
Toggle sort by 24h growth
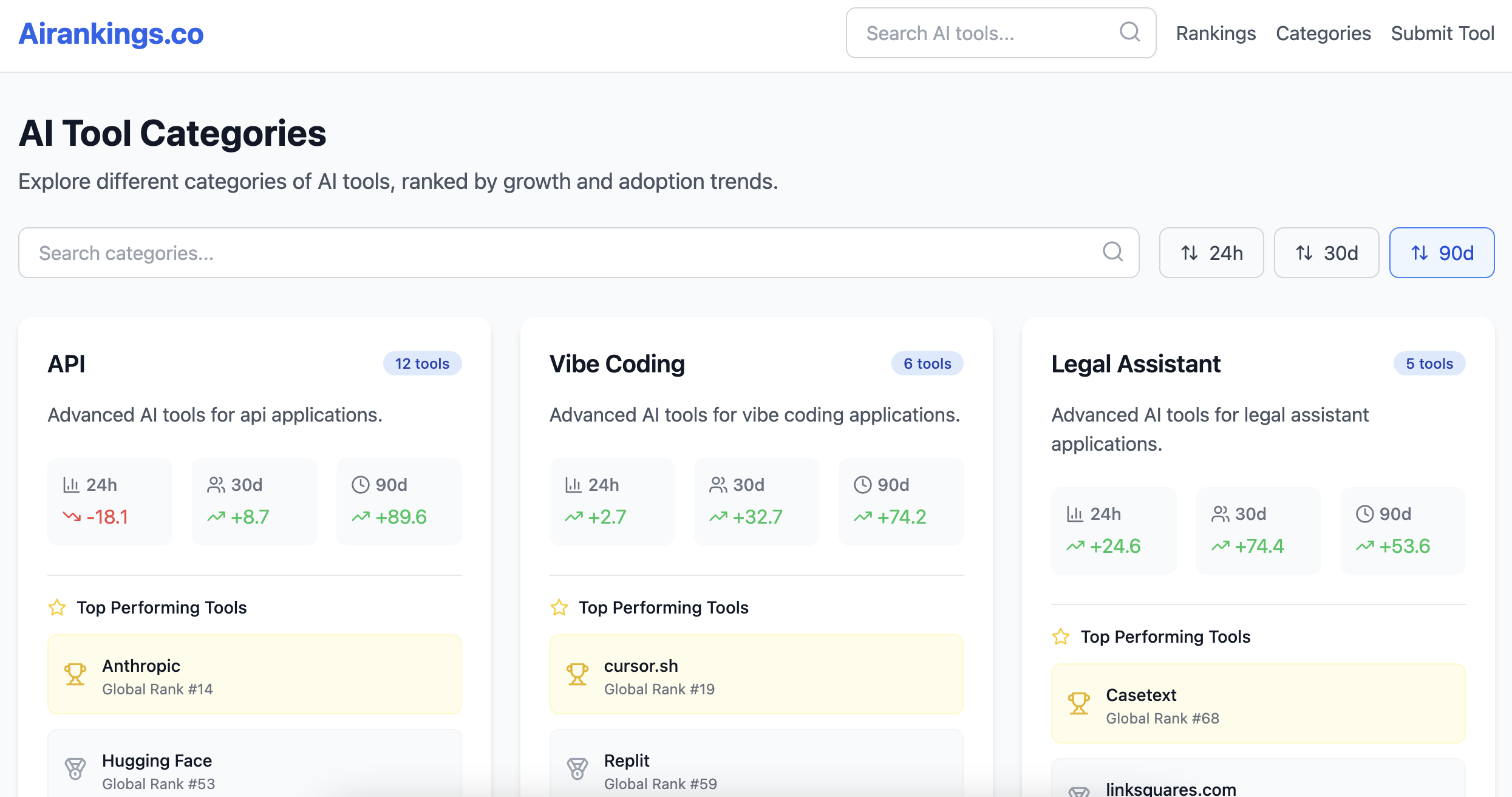point(1211,253)
